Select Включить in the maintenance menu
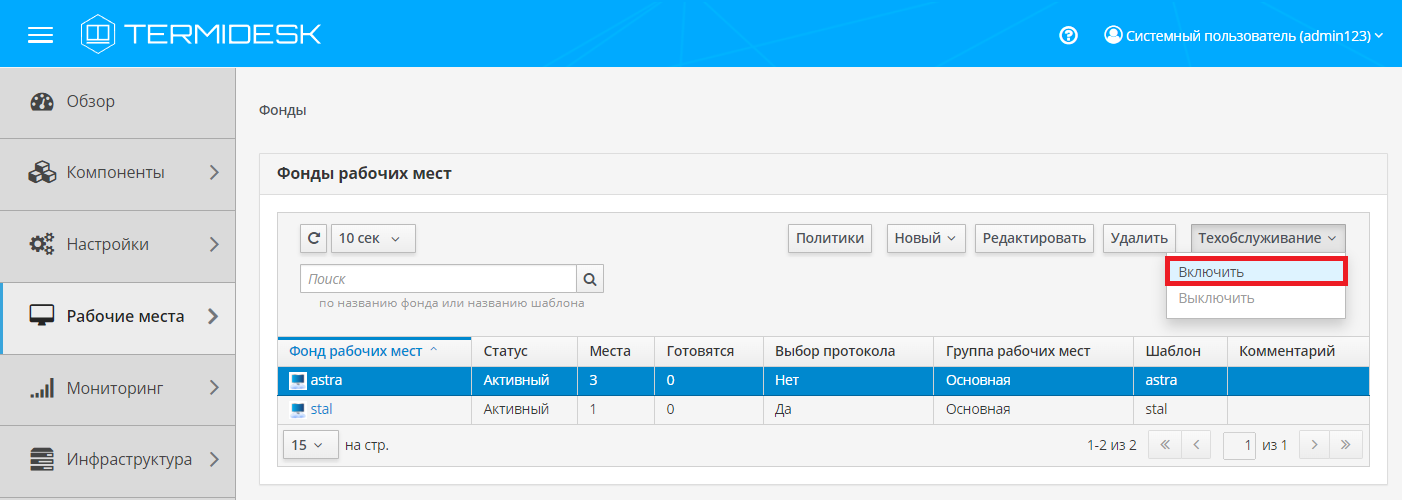This screenshot has height=500, width=1402. 1256,272
